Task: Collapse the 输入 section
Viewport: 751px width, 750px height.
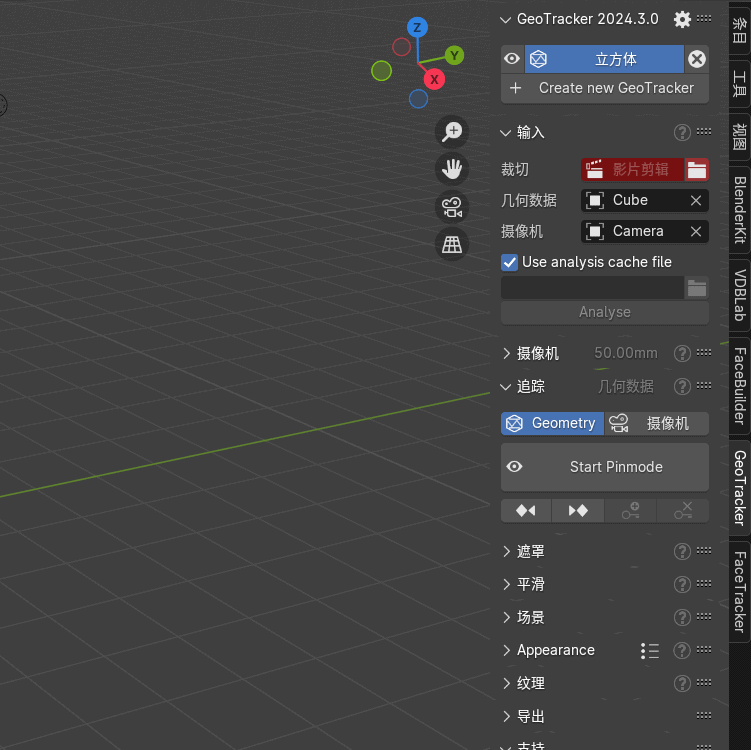Action: click(x=505, y=133)
